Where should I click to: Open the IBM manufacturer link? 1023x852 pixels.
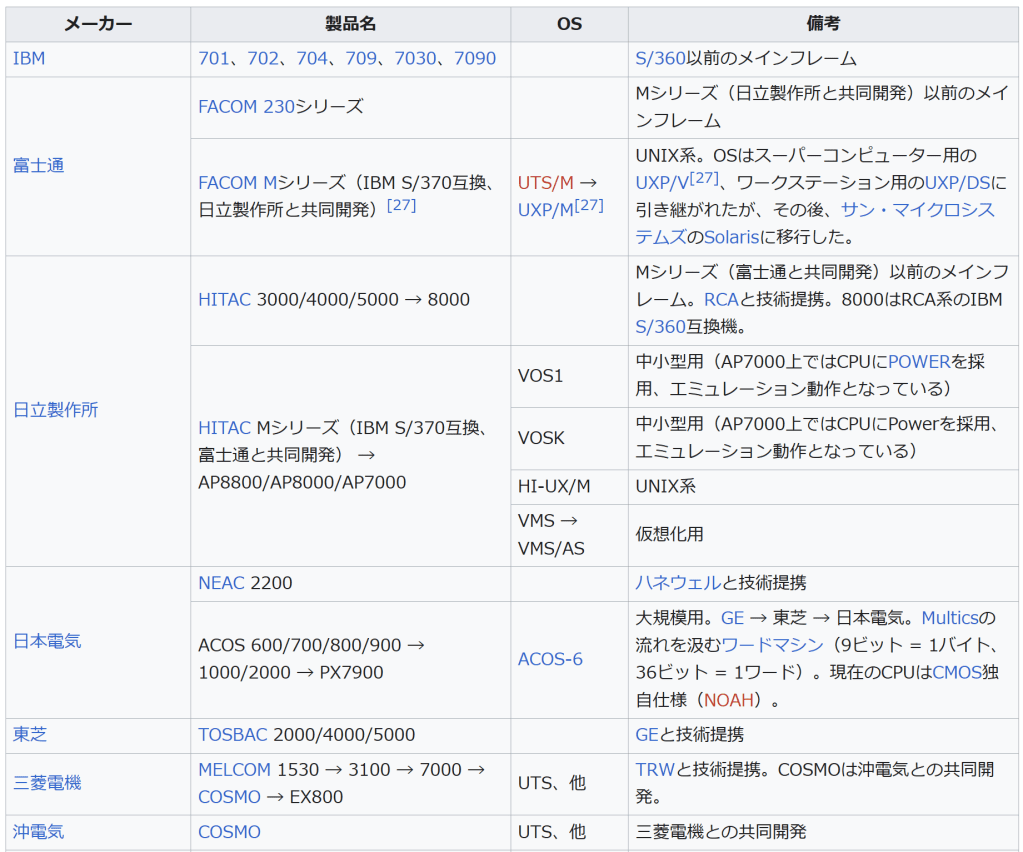click(29, 59)
